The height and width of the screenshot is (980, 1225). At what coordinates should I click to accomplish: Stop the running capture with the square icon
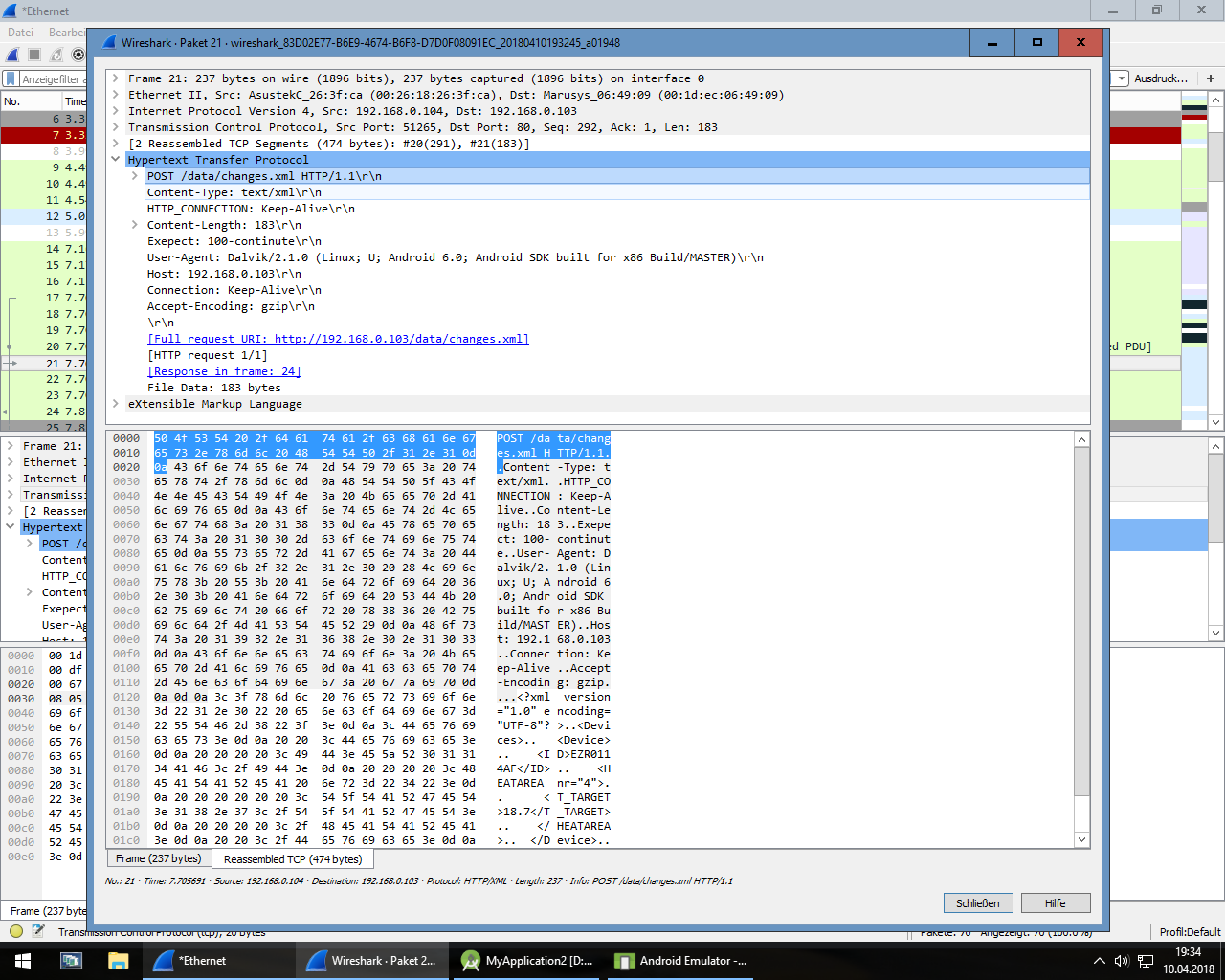pyautogui.click(x=34, y=55)
